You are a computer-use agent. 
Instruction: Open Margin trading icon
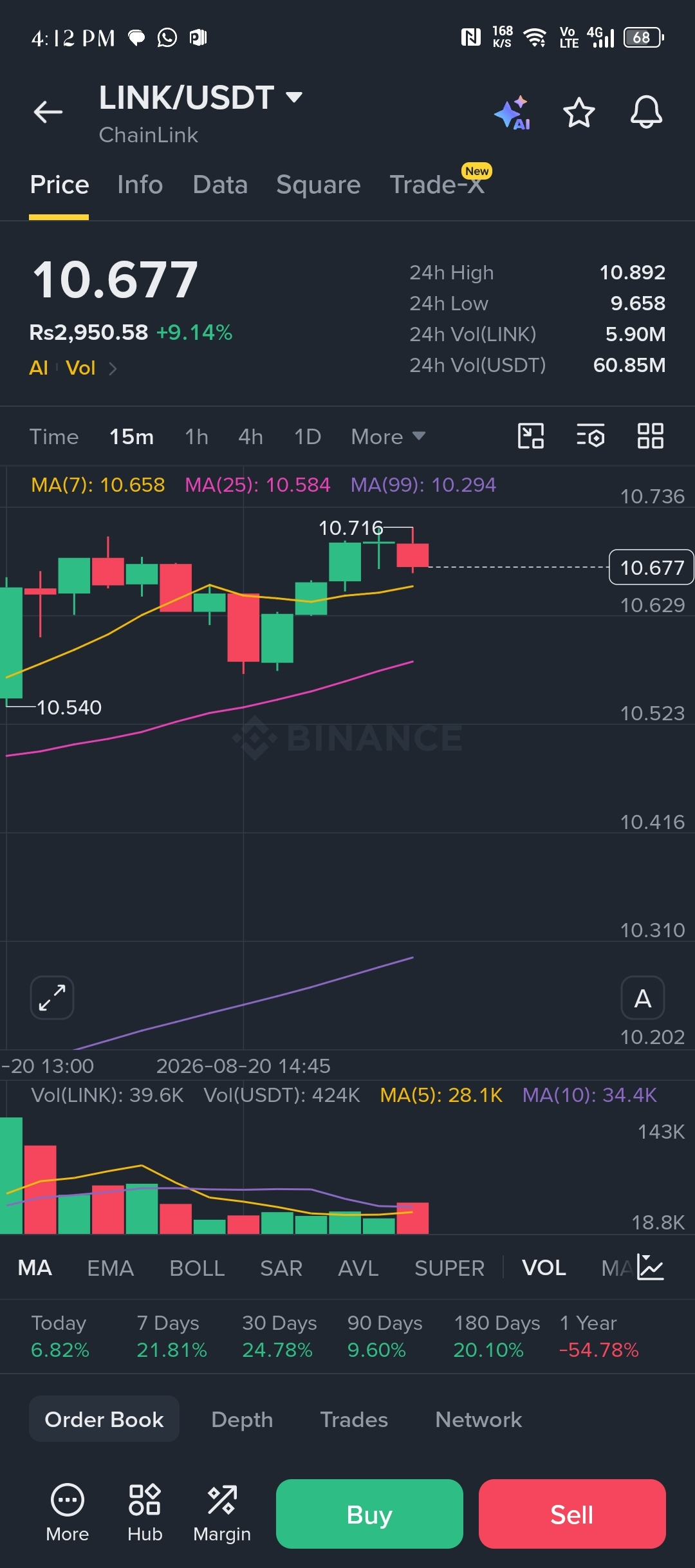tap(222, 1513)
